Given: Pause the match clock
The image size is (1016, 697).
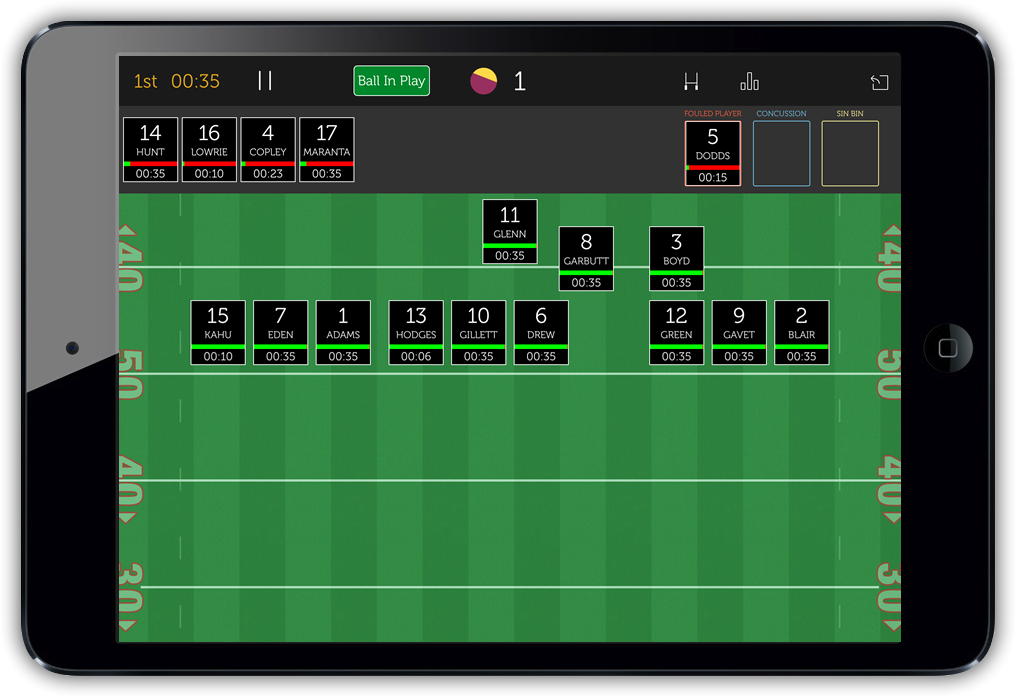Looking at the screenshot, I should pyautogui.click(x=265, y=81).
